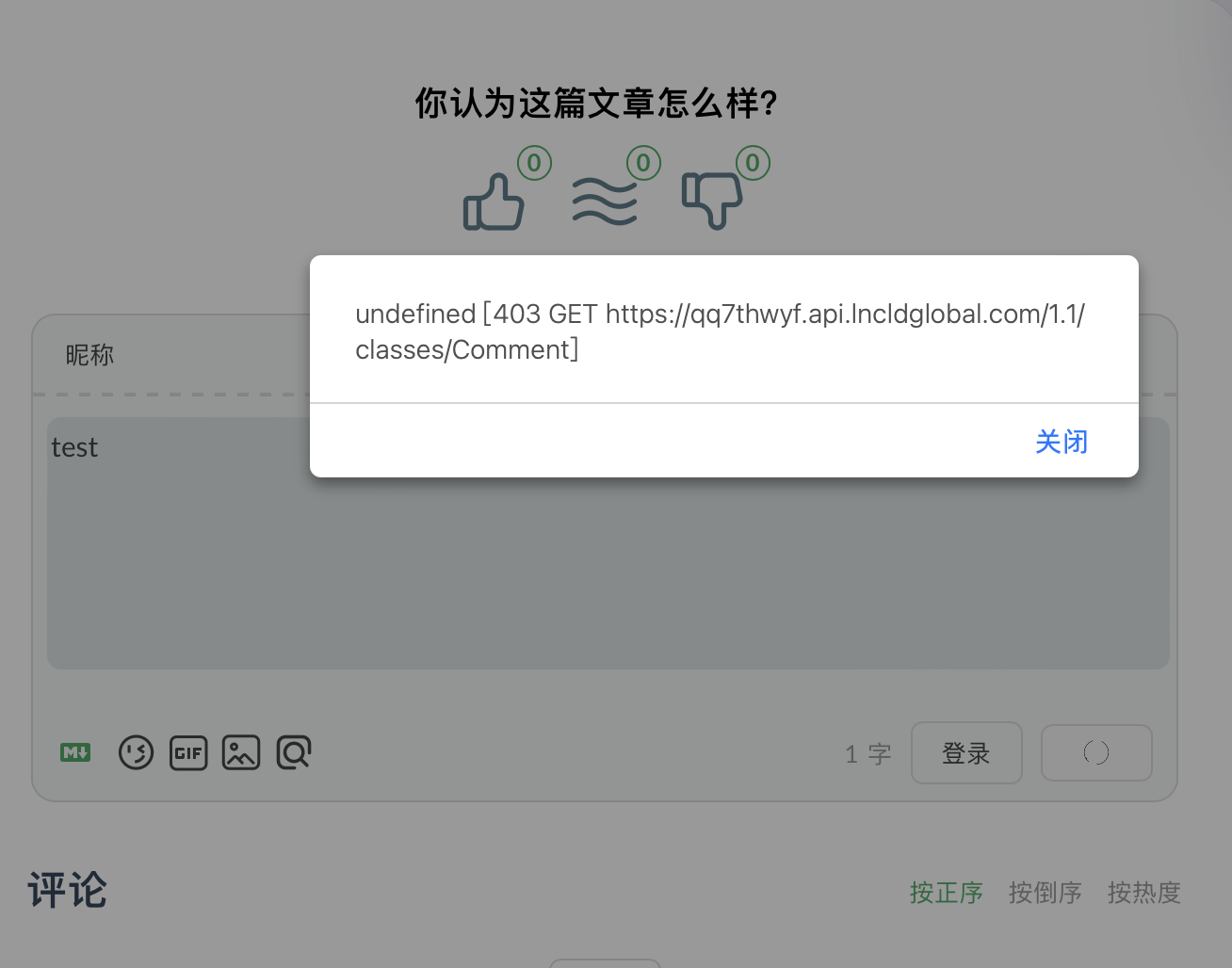Click the 403 error message text
The image size is (1232, 968).
[721, 331]
